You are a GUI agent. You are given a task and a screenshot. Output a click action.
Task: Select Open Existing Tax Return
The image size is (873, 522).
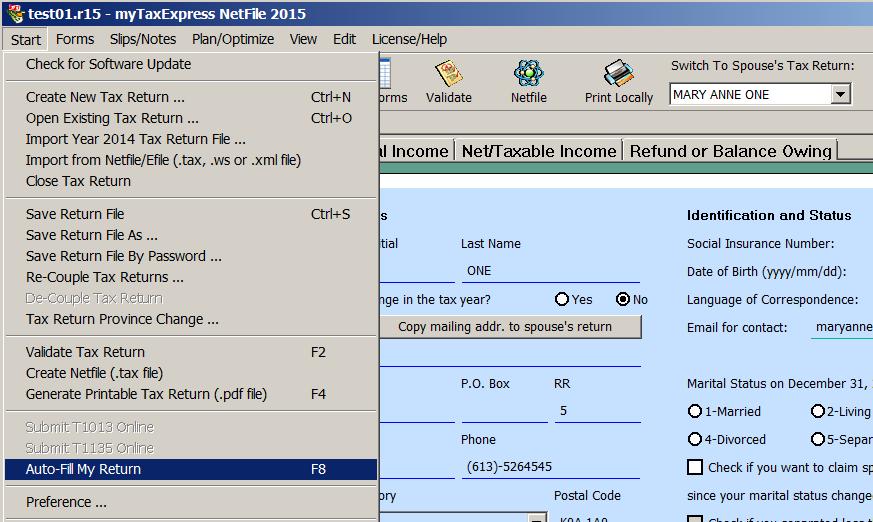[x=191, y=118]
